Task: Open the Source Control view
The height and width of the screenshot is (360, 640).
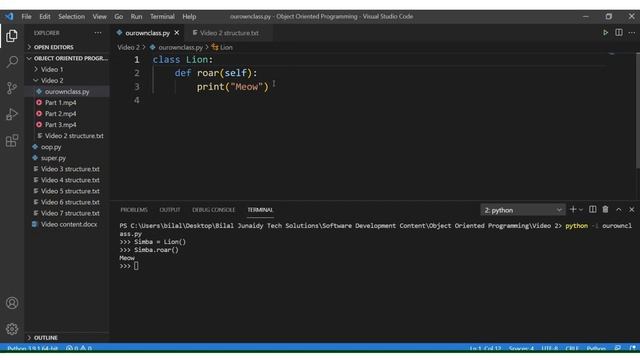Action: 12,88
